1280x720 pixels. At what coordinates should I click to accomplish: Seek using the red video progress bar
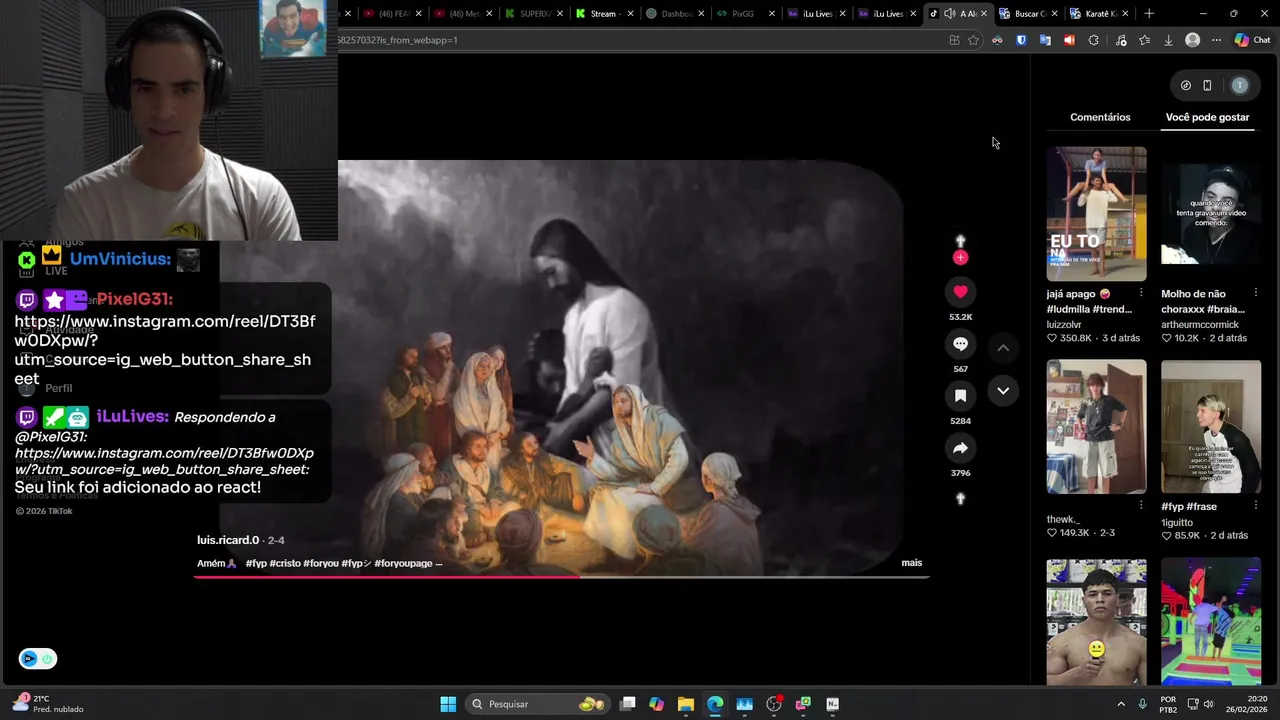click(x=561, y=577)
